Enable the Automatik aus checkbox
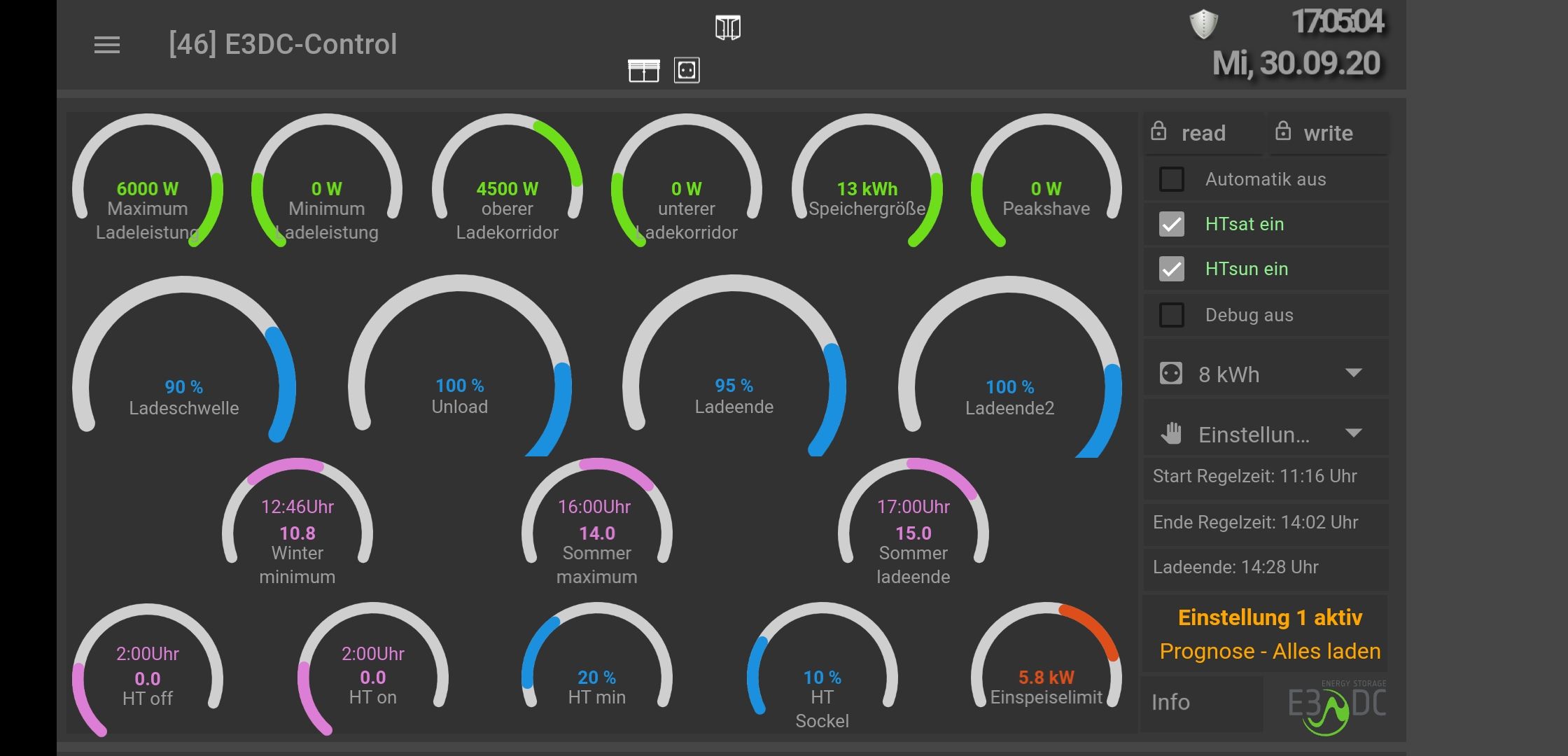The height and width of the screenshot is (756, 1568). (1172, 179)
